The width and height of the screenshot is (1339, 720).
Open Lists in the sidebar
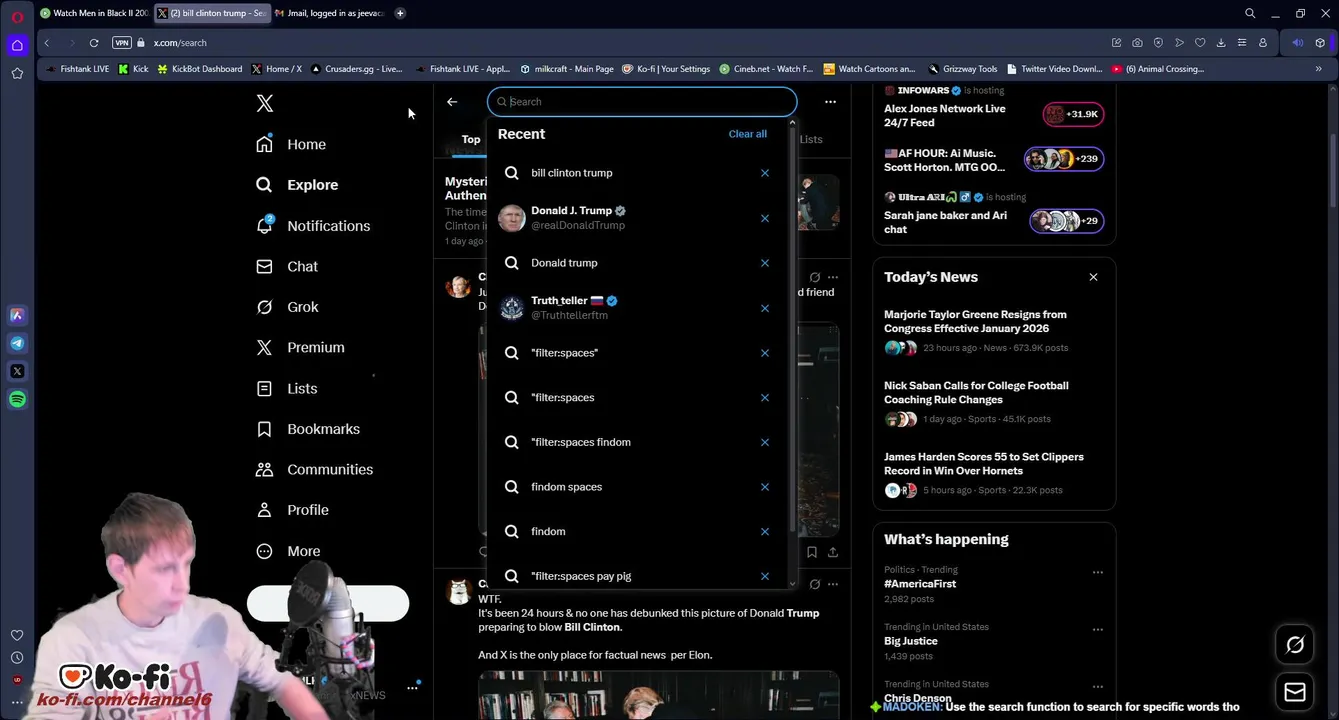[287, 389]
